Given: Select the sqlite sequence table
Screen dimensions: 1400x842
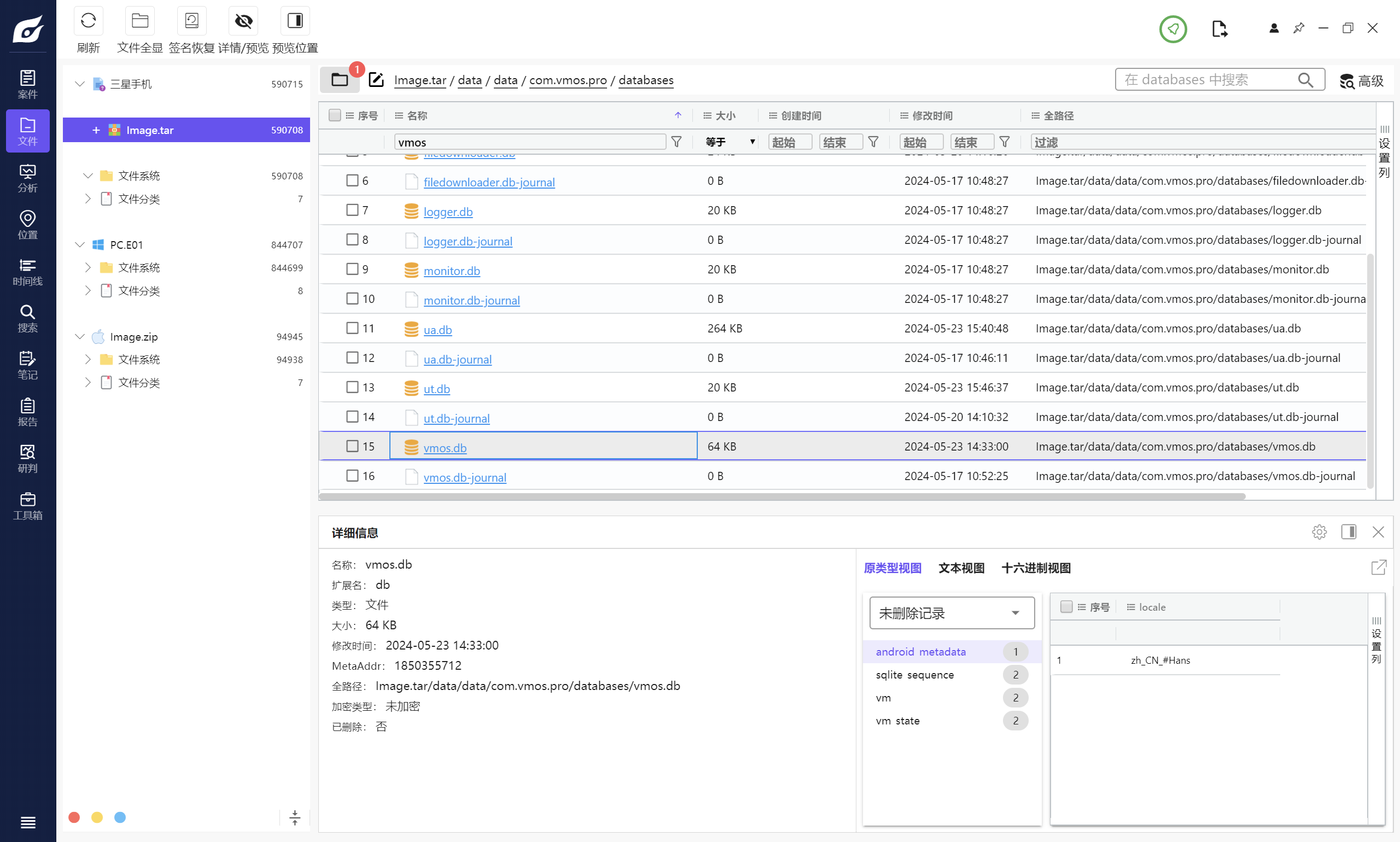Looking at the screenshot, I should (x=952, y=675).
